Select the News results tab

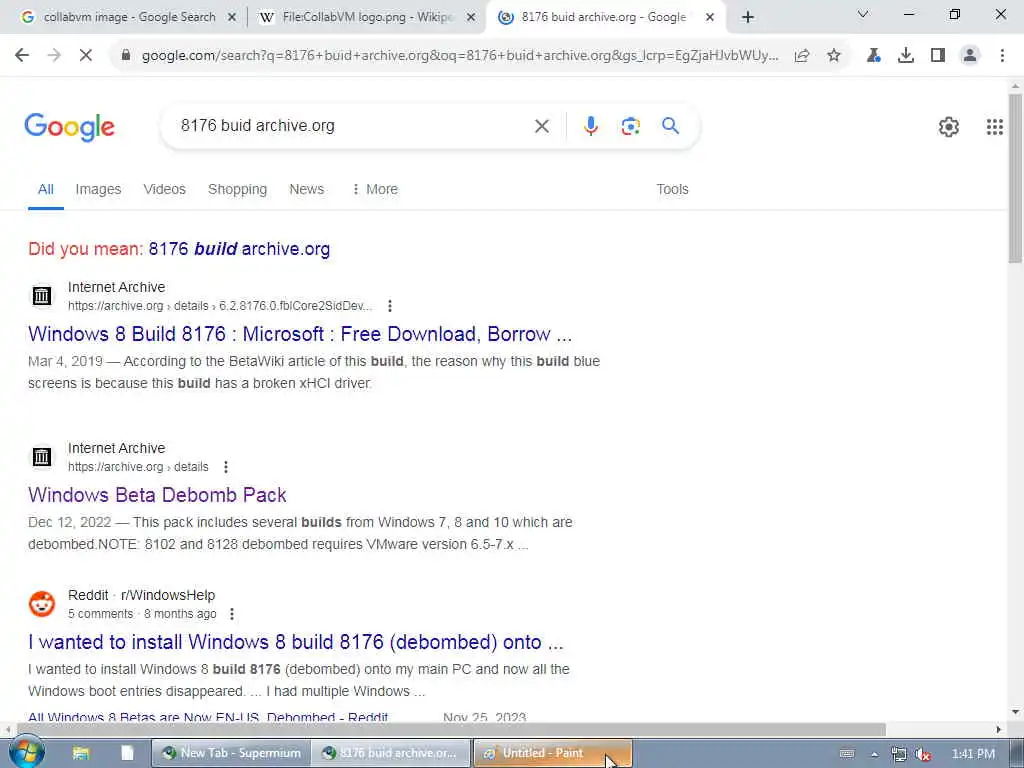coord(306,189)
